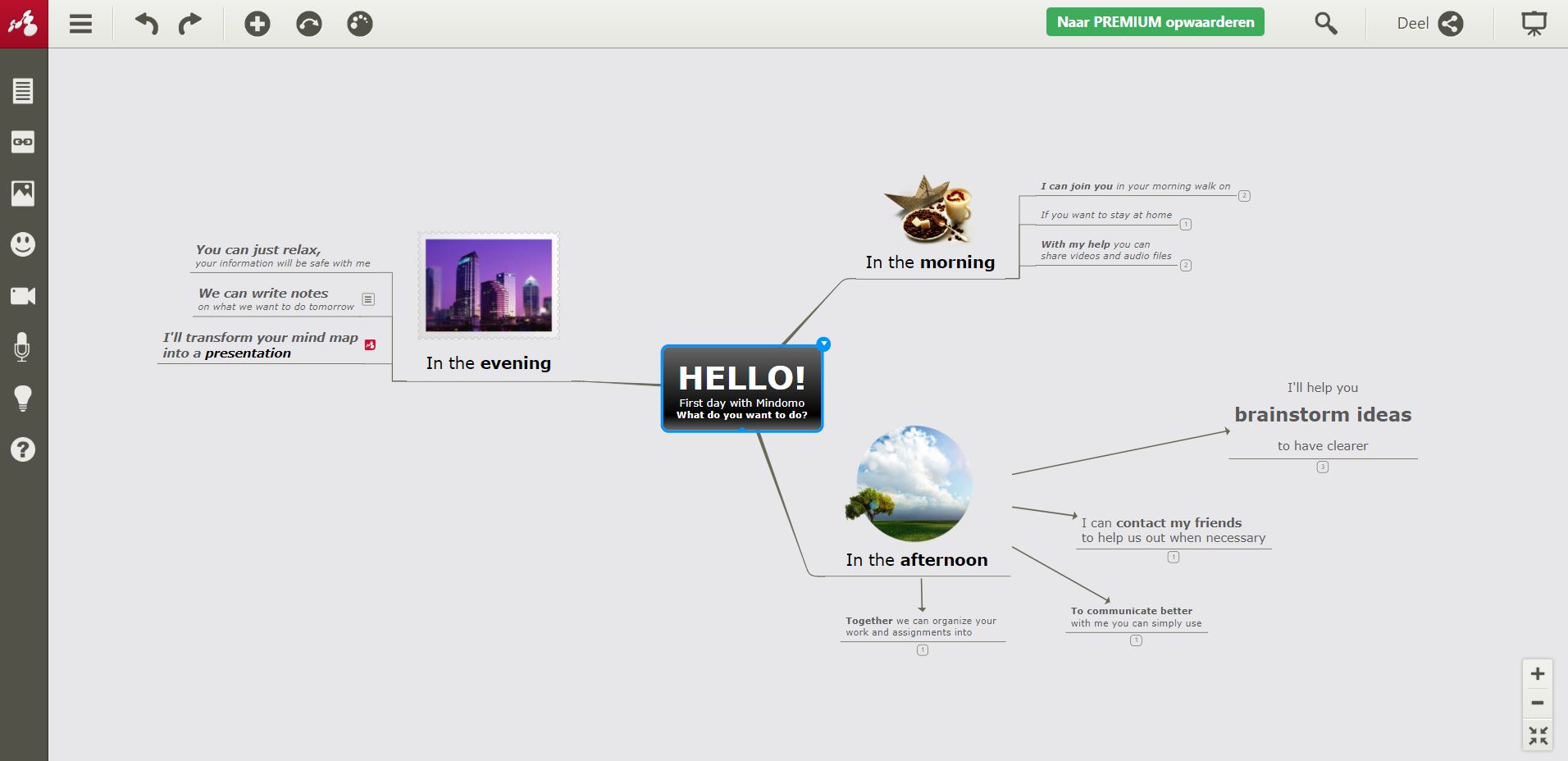Image resolution: width=1568 pixels, height=761 pixels.
Task: Fit map to screen icon
Action: [x=1538, y=736]
